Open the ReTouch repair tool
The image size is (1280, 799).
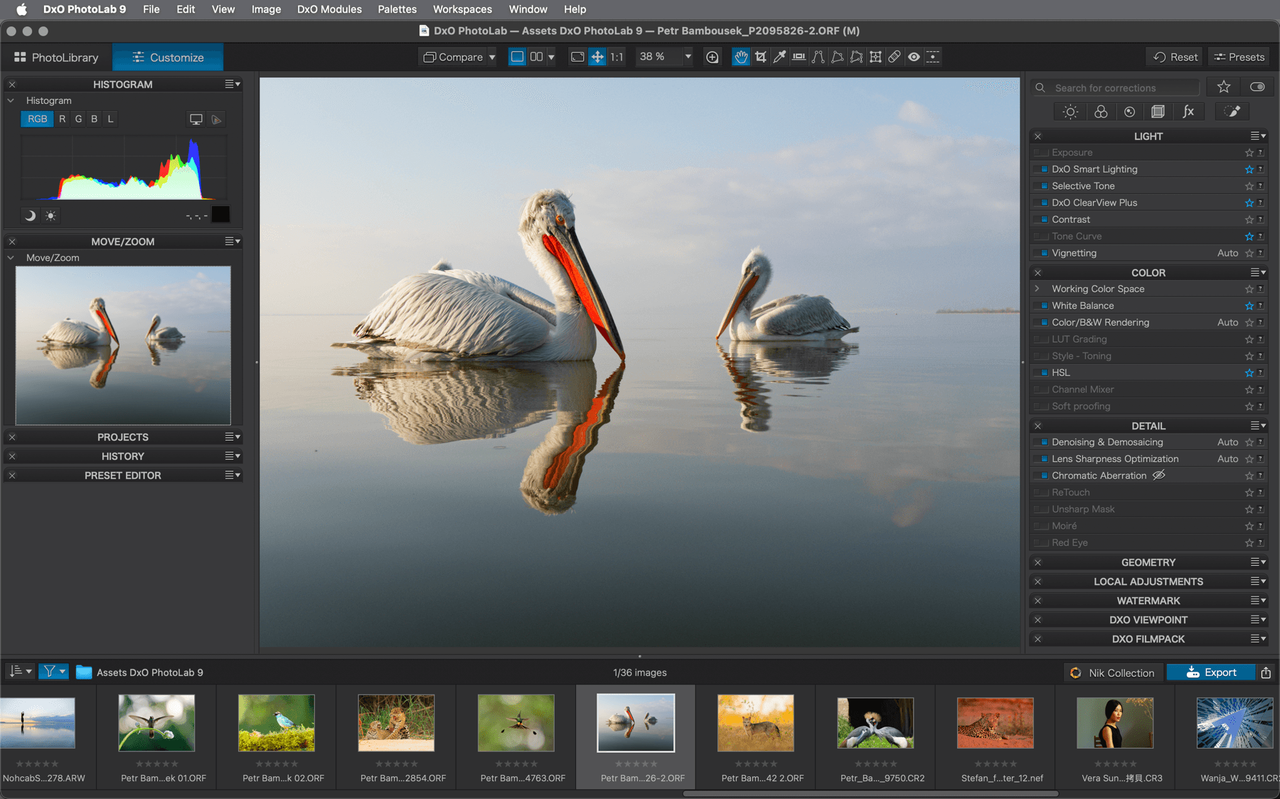[893, 57]
